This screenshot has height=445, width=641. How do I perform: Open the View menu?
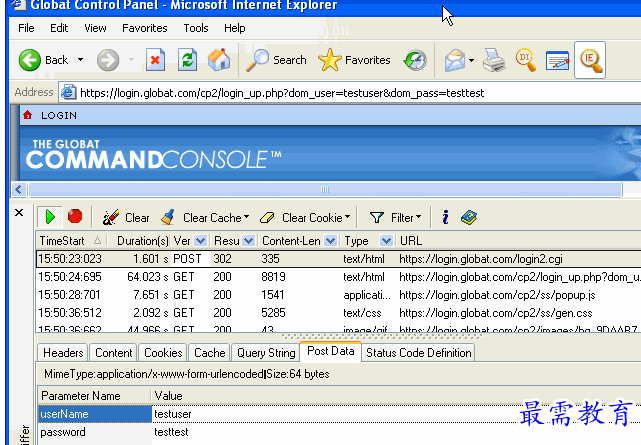(95, 28)
